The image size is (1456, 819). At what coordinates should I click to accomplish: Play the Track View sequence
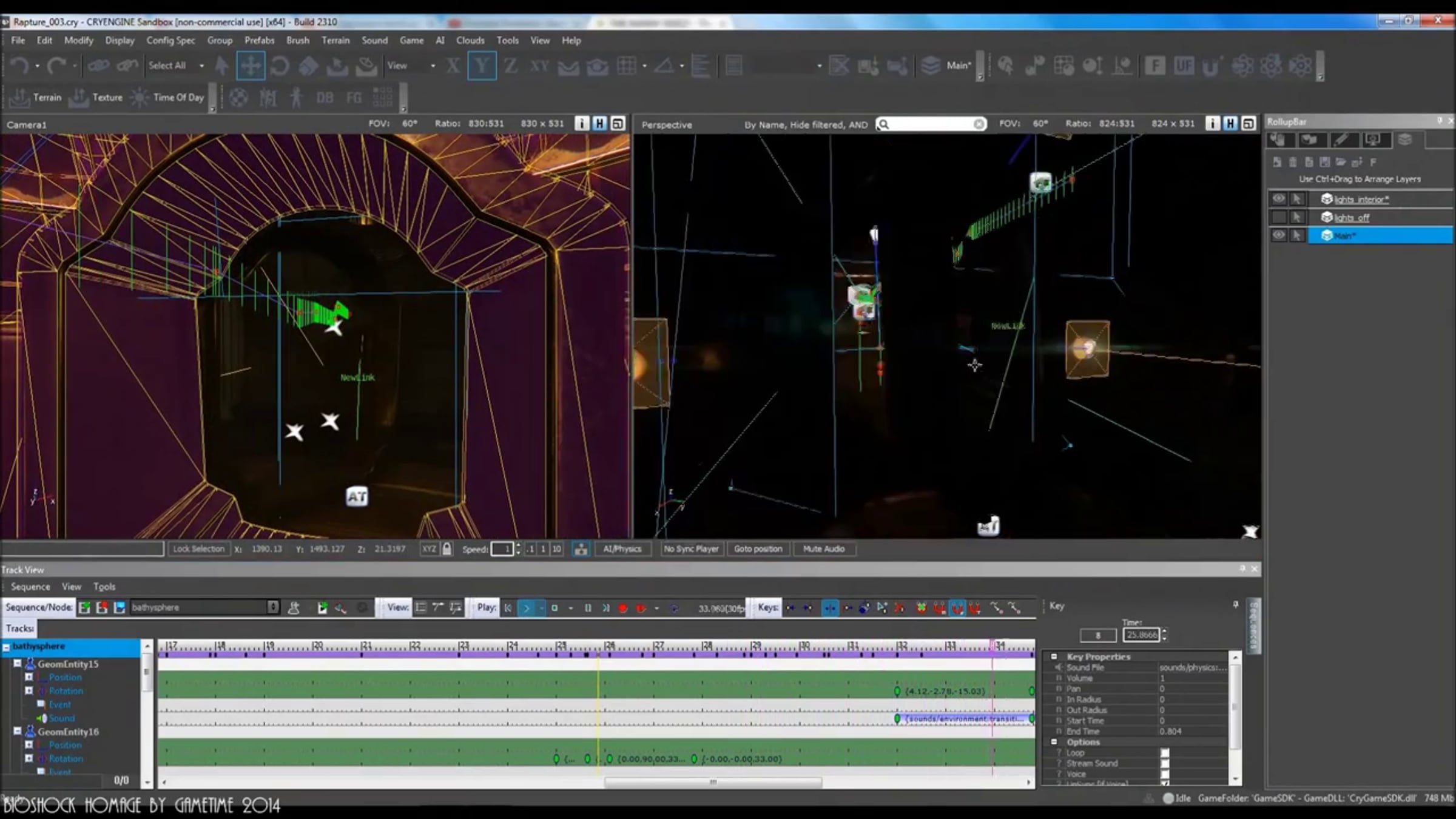pyautogui.click(x=526, y=608)
